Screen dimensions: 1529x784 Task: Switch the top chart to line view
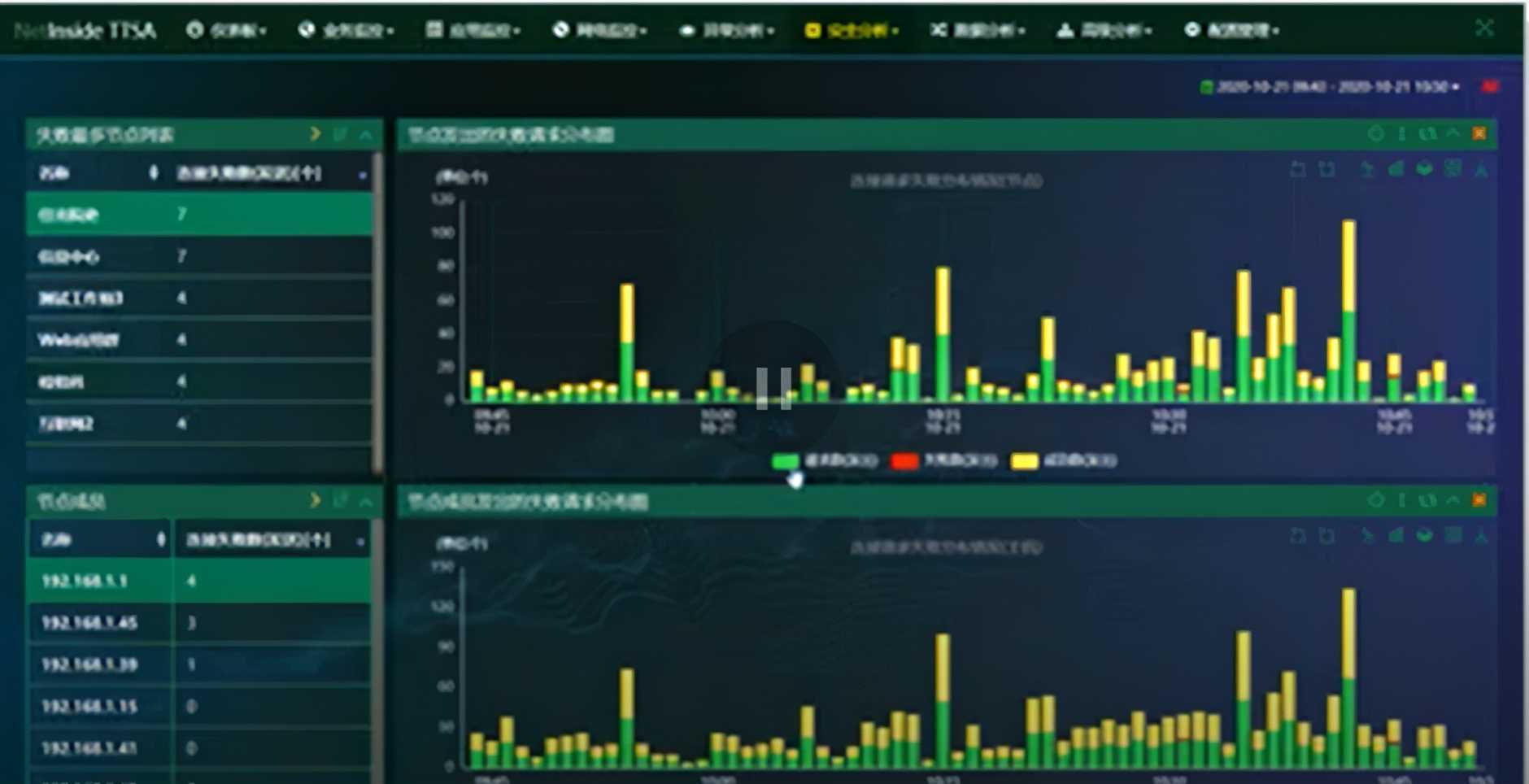click(1367, 169)
